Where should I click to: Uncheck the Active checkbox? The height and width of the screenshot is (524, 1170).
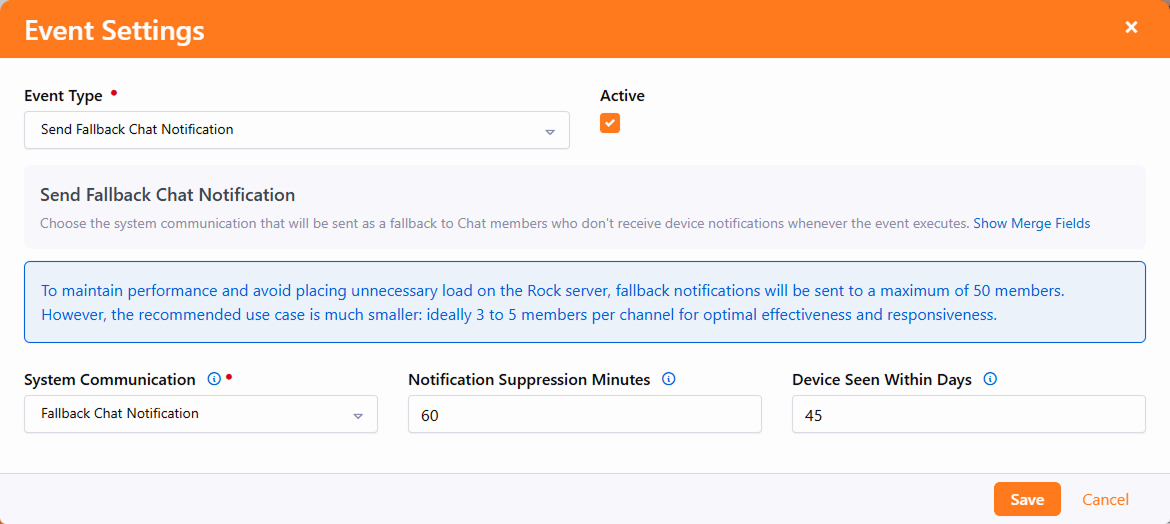point(610,123)
